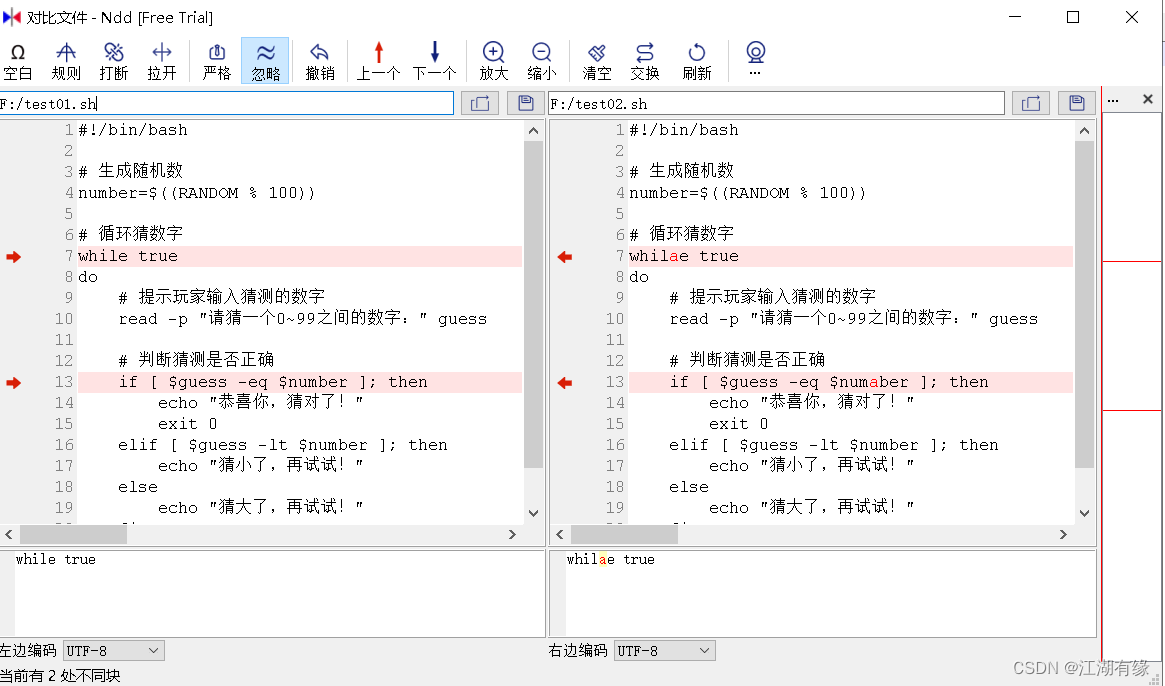The height and width of the screenshot is (686, 1165).
Task: Click the F:/test02.sh path field
Action: click(x=775, y=102)
